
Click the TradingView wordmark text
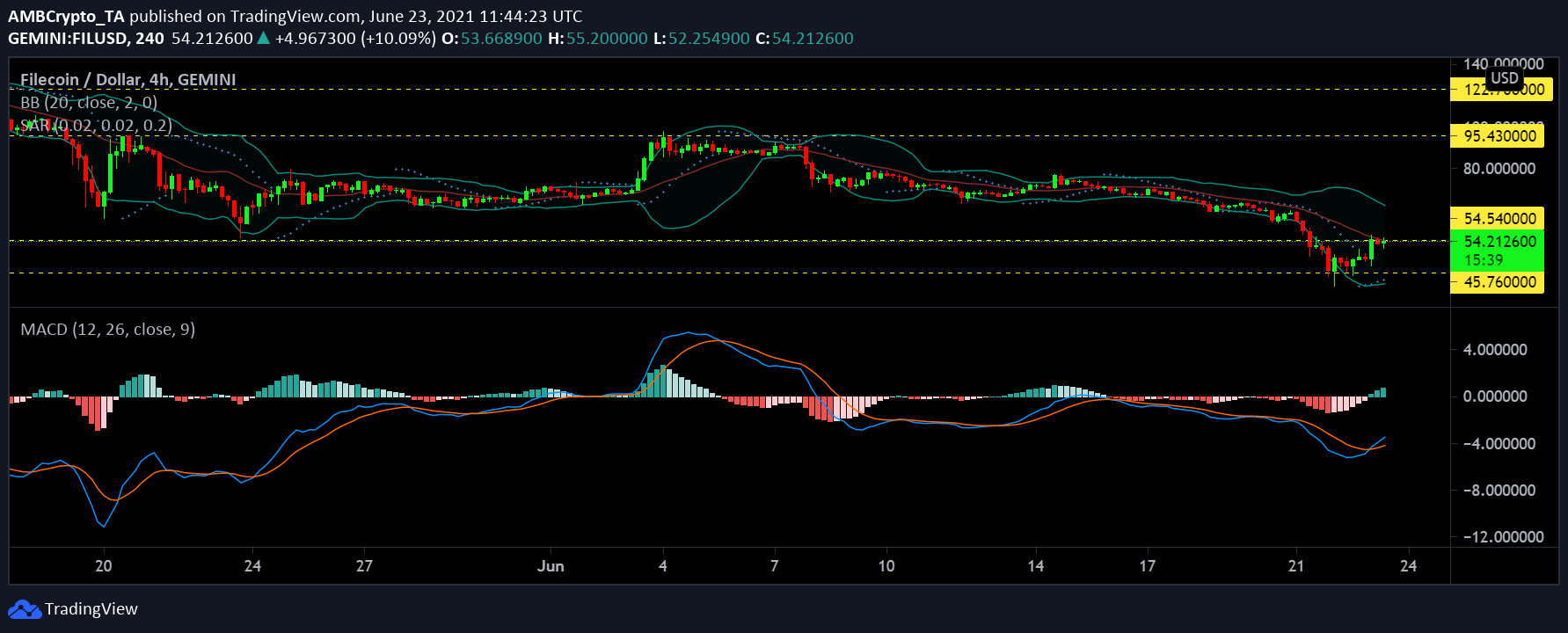click(x=91, y=609)
